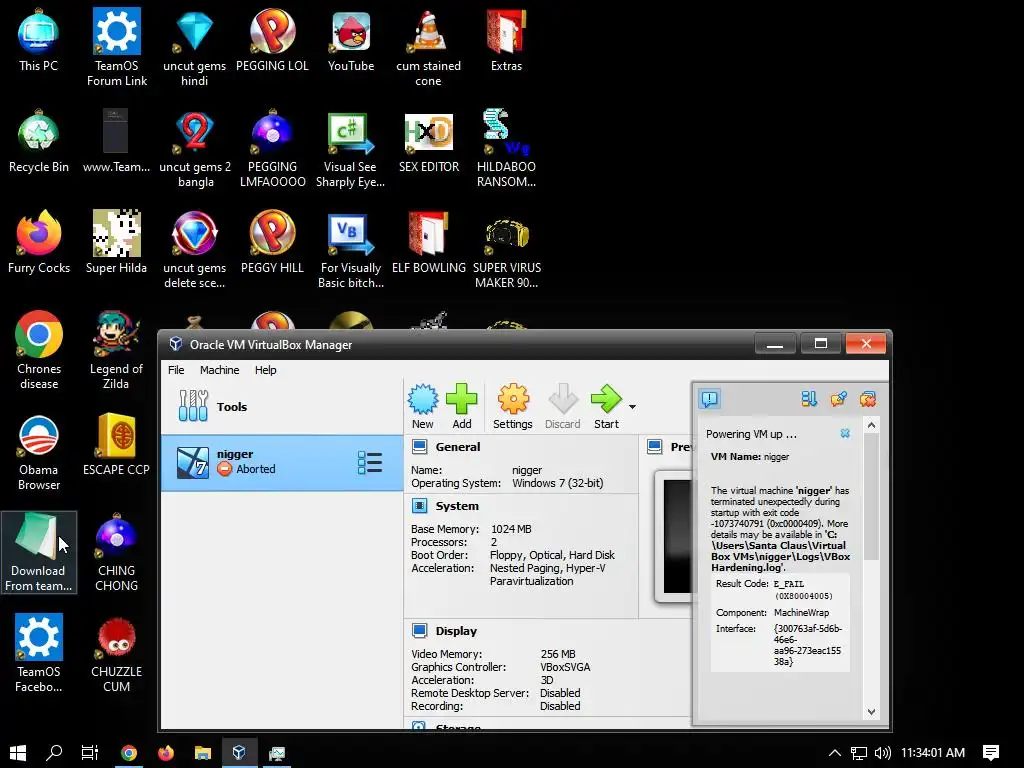This screenshot has width=1024, height=768.
Task: Click the notification panel's scrollbar thumb
Action: pyautogui.click(x=871, y=496)
